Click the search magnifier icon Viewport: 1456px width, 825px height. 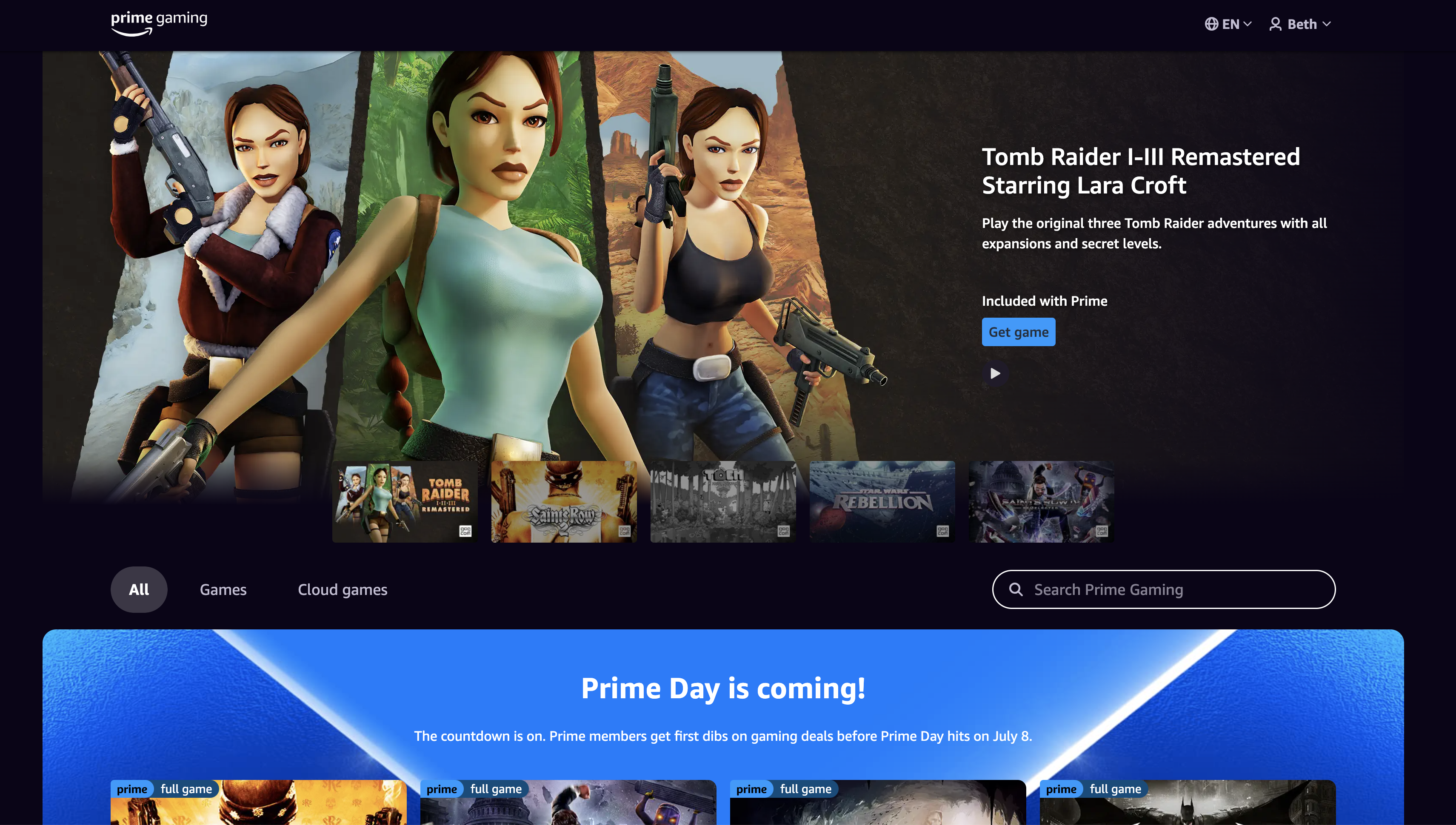coord(1016,589)
